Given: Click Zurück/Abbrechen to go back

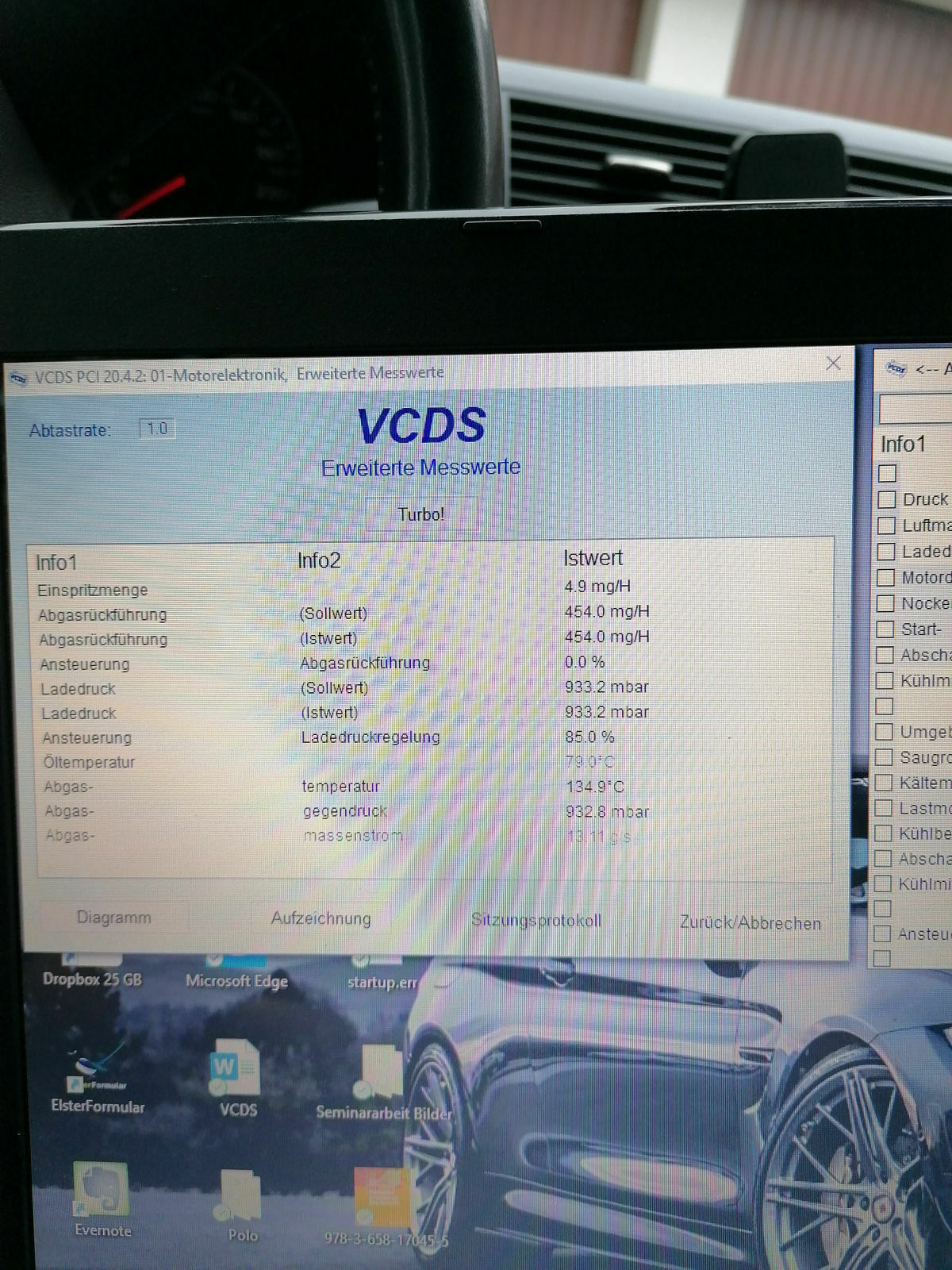Looking at the screenshot, I should pos(750,922).
